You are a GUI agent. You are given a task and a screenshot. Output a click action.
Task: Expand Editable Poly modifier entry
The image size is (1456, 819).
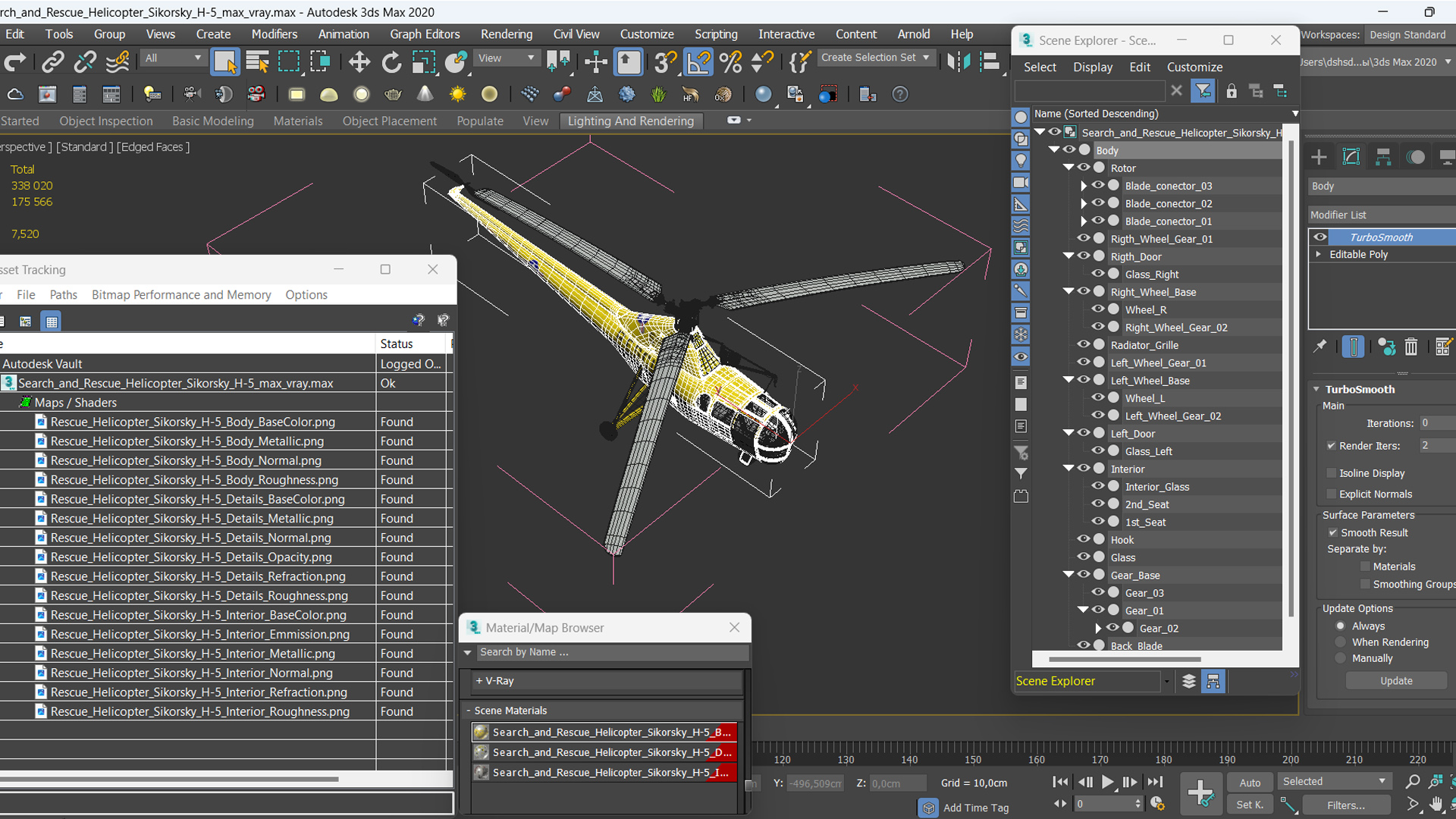pyautogui.click(x=1319, y=254)
